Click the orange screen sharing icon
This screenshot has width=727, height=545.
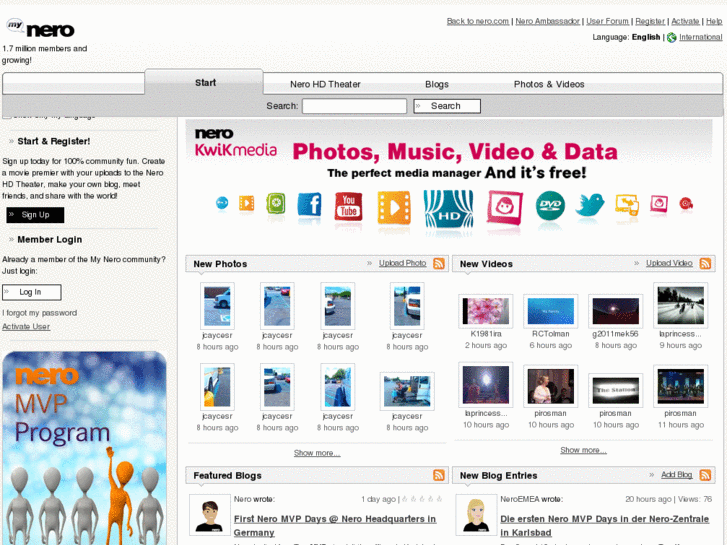(x=627, y=204)
